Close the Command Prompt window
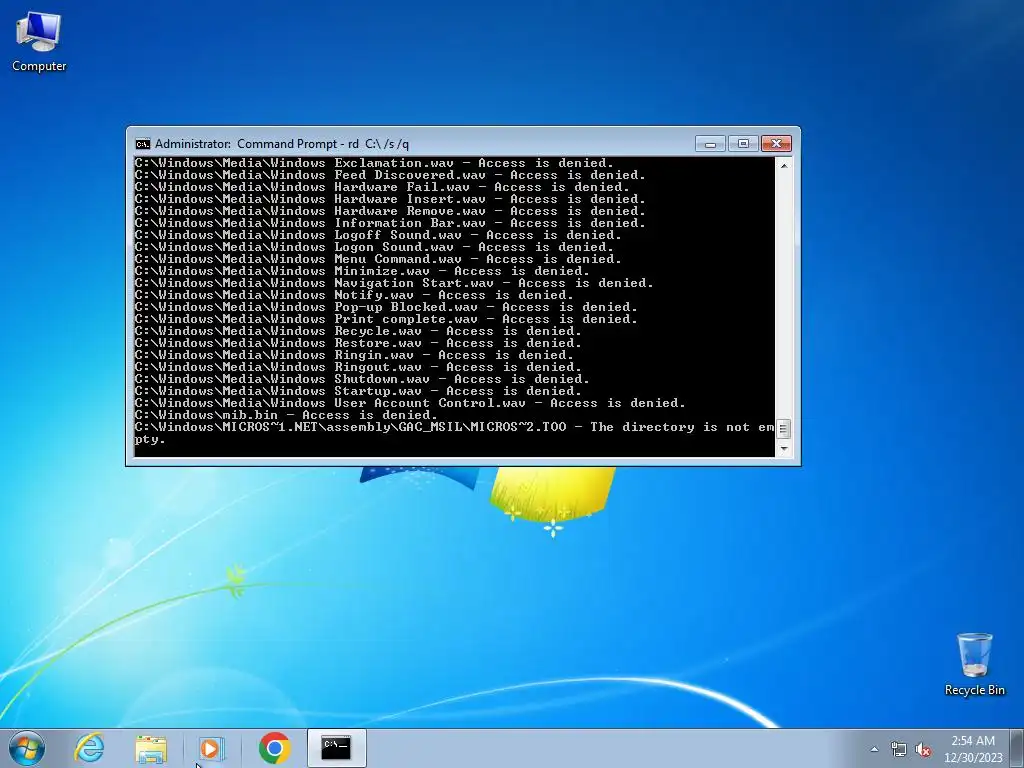This screenshot has height=768, width=1024. [x=776, y=144]
